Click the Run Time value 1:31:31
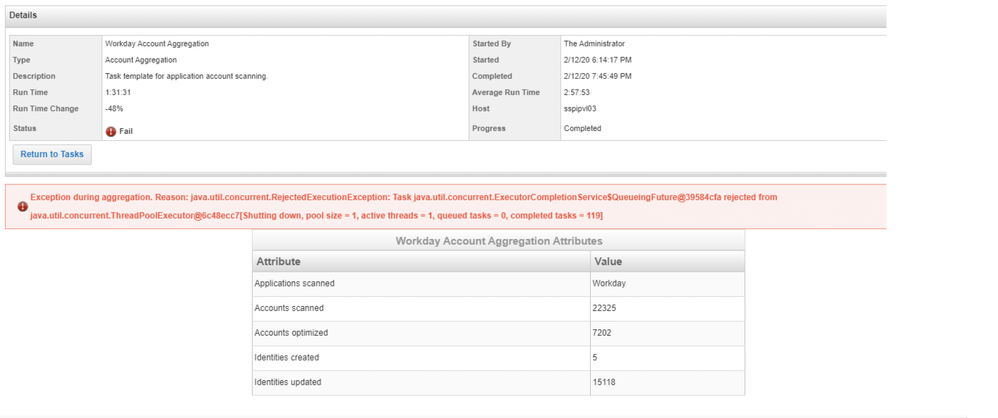The image size is (998, 418). pyautogui.click(x=118, y=92)
